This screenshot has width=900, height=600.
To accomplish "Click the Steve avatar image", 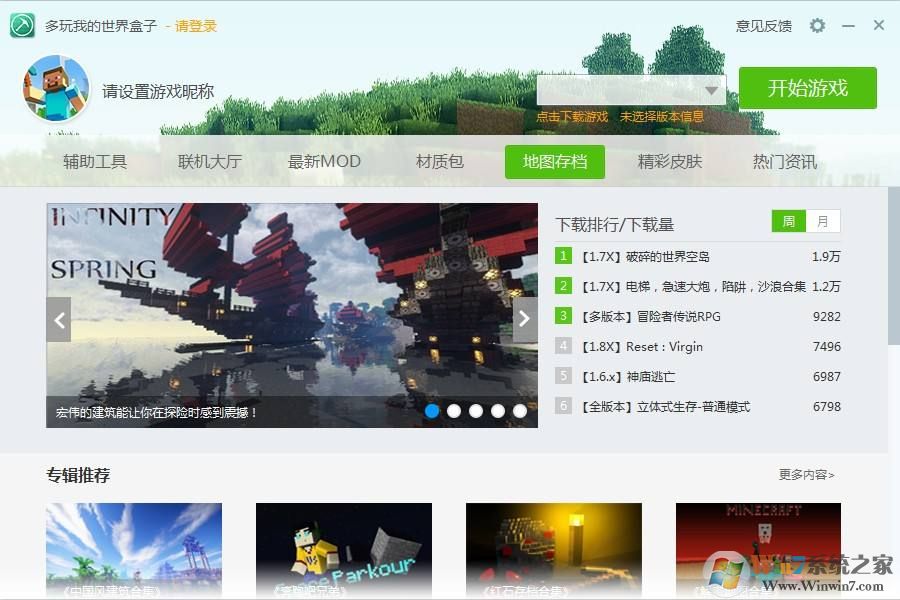I will 55,90.
